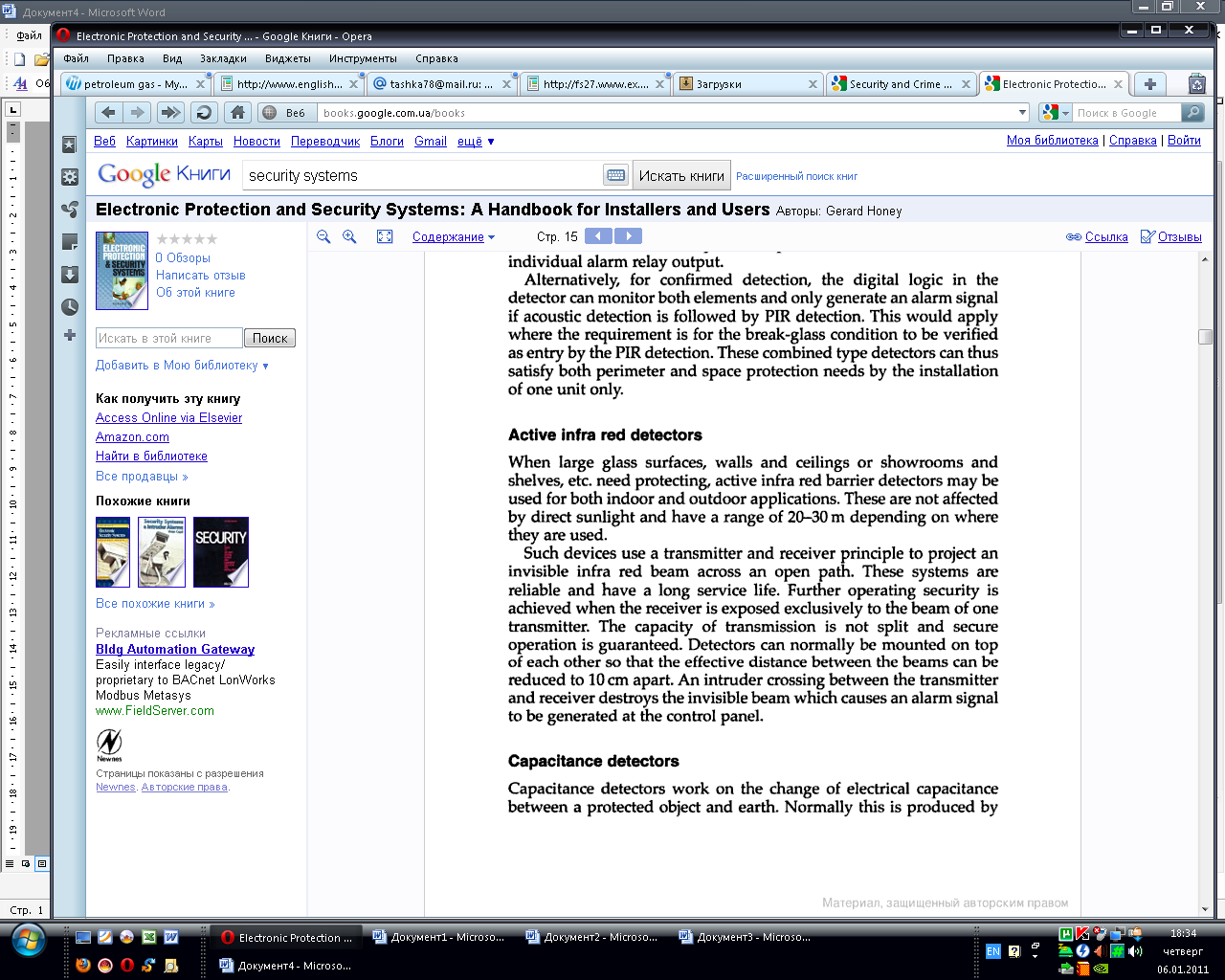This screenshot has width=1225, height=980.
Task: Click the Windows Start orb
Action: 28,940
